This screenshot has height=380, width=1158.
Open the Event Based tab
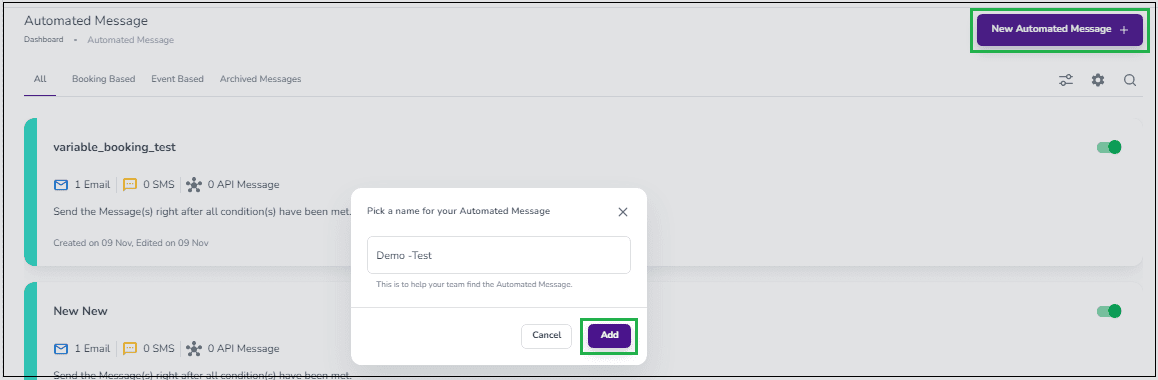coord(177,79)
